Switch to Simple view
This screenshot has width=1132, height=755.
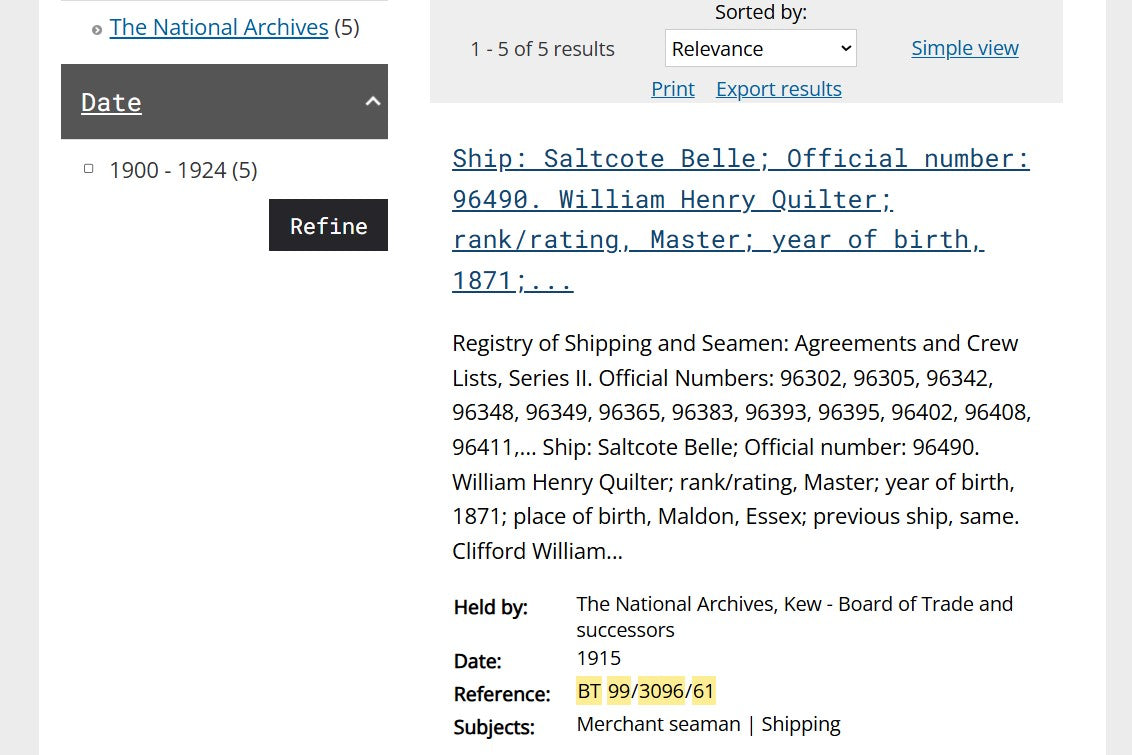pyautogui.click(x=964, y=48)
